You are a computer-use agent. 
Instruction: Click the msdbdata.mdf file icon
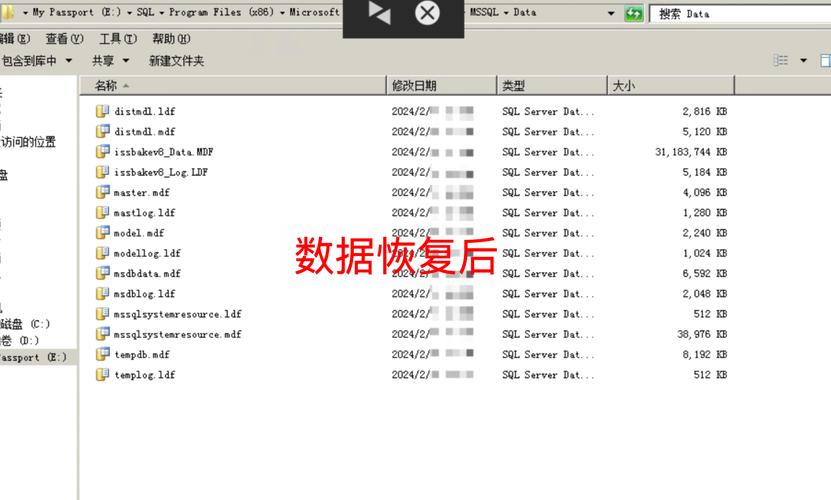tap(102, 273)
